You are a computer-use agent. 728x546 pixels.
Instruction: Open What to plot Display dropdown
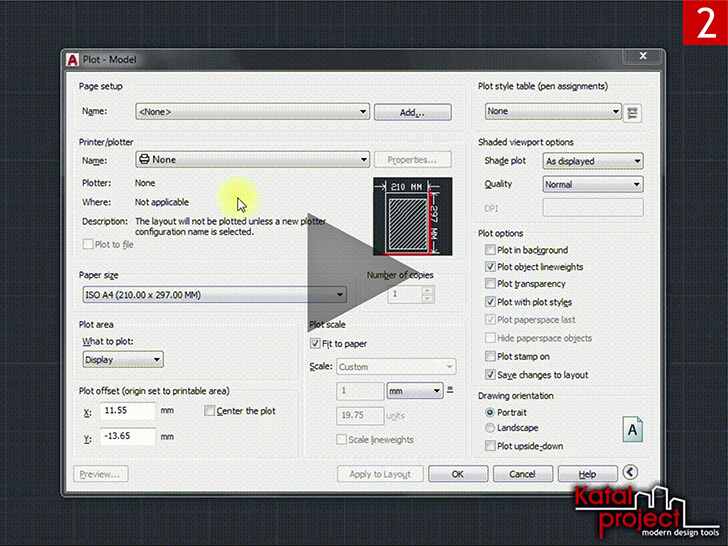[x=123, y=359]
